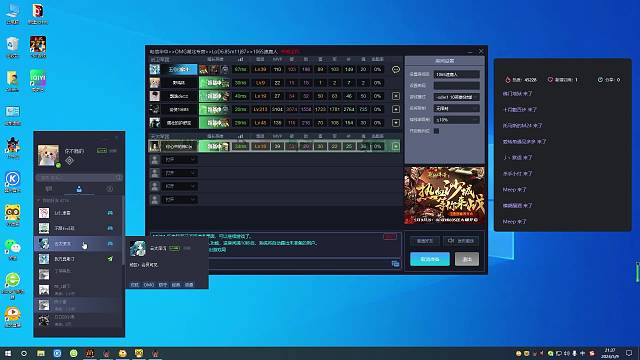Screen dimensions: 640x360
Task: Open the bottom empty slot dropdown in team two
Action: [x=180, y=200]
